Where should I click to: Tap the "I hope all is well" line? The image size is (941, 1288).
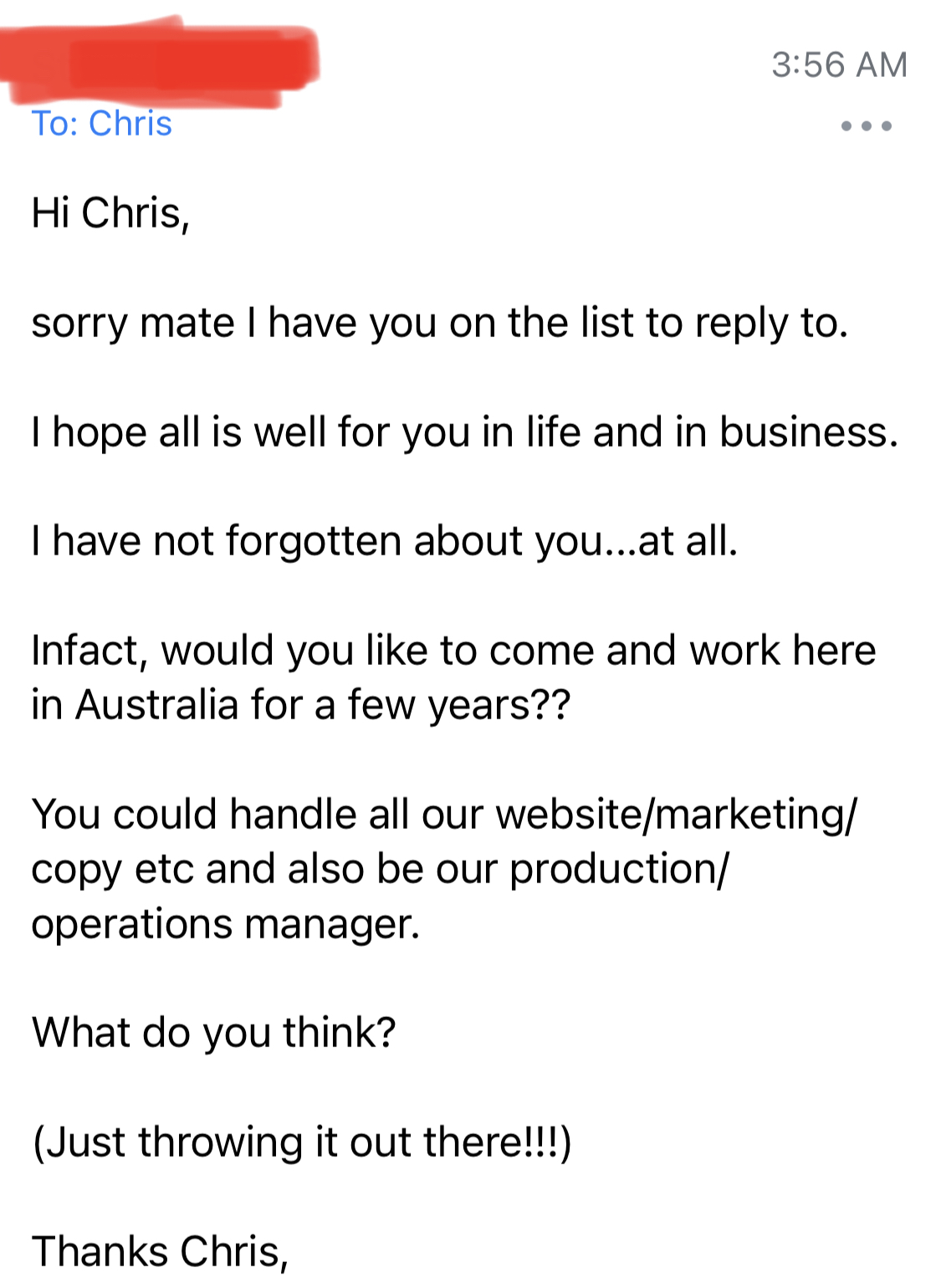pos(465,433)
